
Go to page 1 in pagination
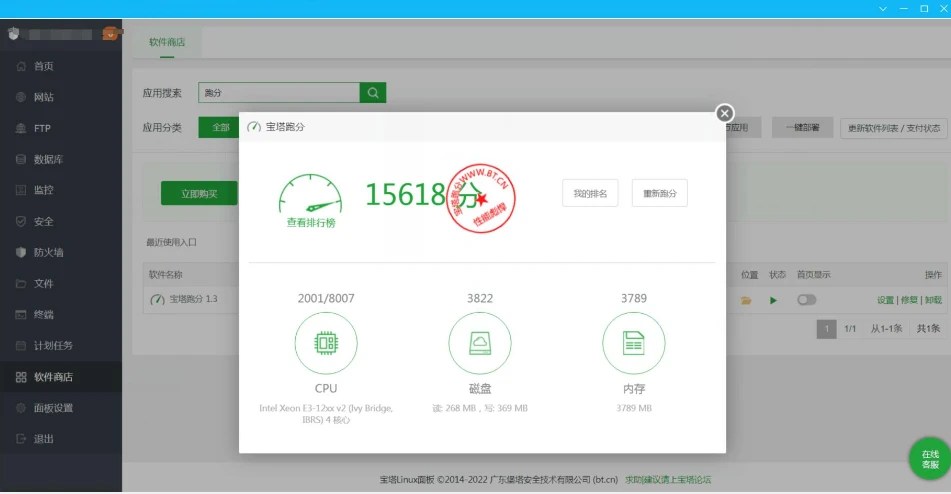tap(826, 329)
